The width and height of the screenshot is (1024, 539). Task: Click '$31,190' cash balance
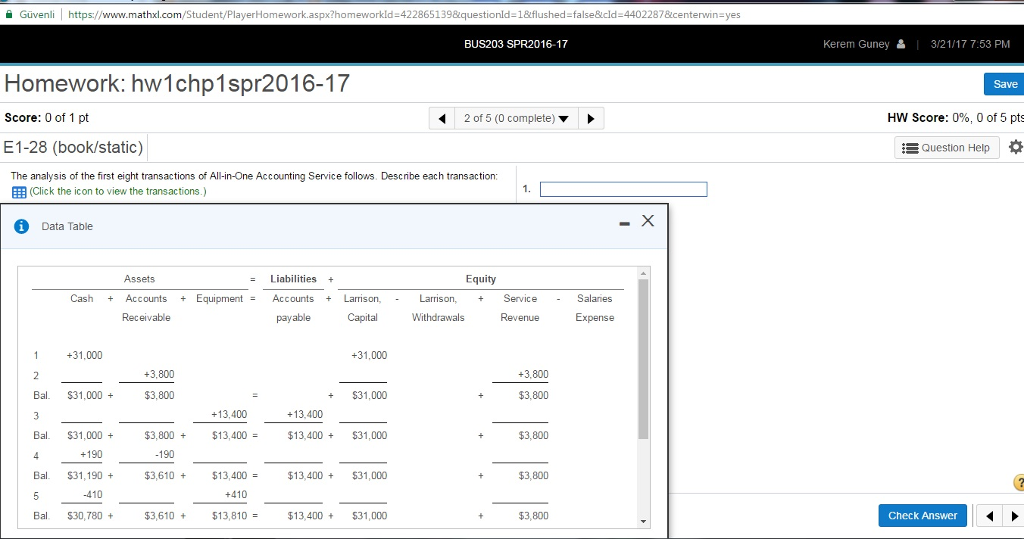(x=85, y=476)
